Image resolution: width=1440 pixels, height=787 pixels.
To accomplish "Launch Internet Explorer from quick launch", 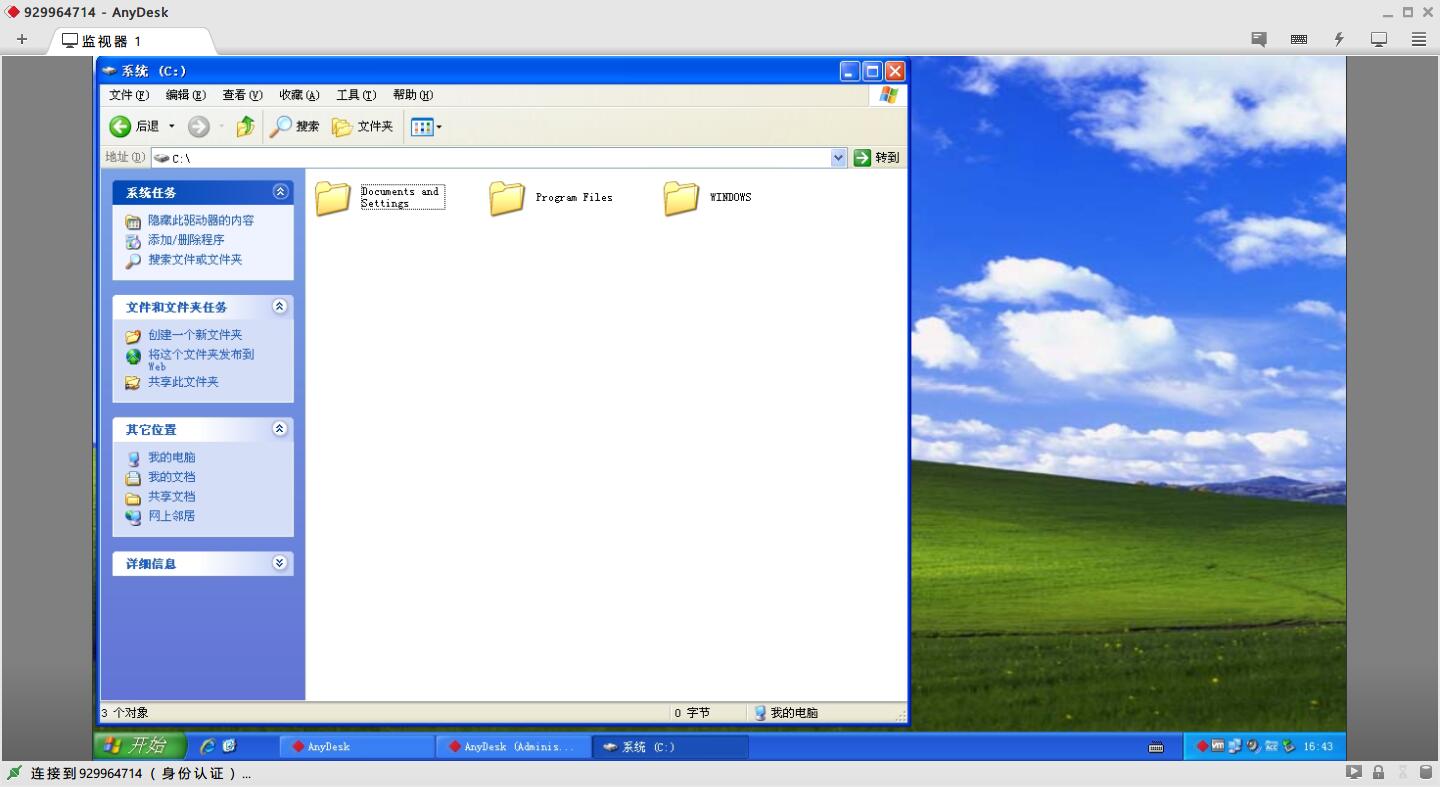I will click(208, 746).
